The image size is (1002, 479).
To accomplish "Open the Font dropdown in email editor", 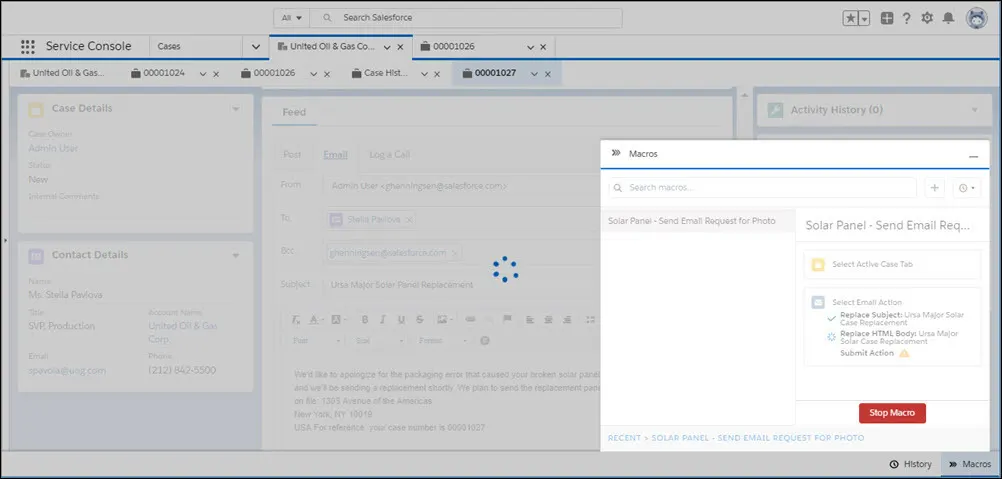I will (x=316, y=340).
